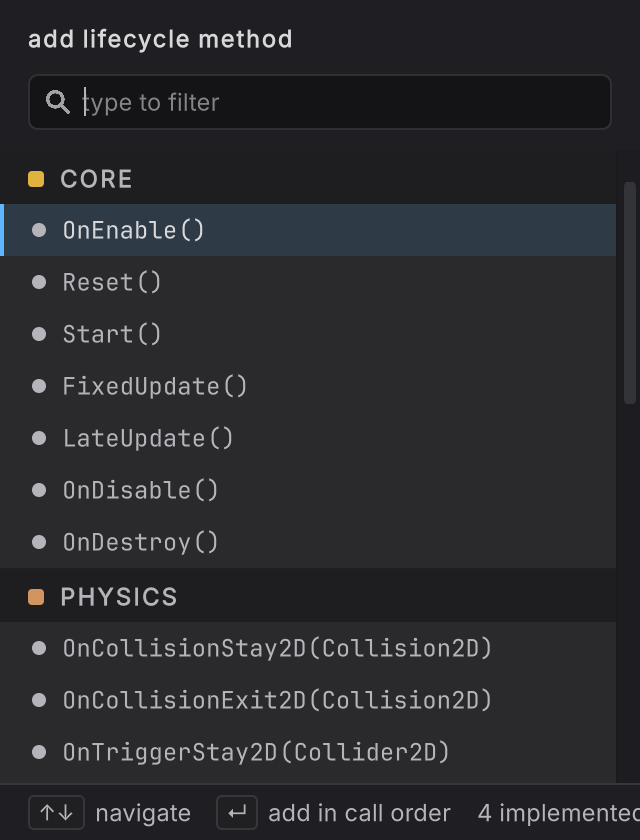Choose the OnDisable() method
640x840 pixels.
(x=308, y=490)
